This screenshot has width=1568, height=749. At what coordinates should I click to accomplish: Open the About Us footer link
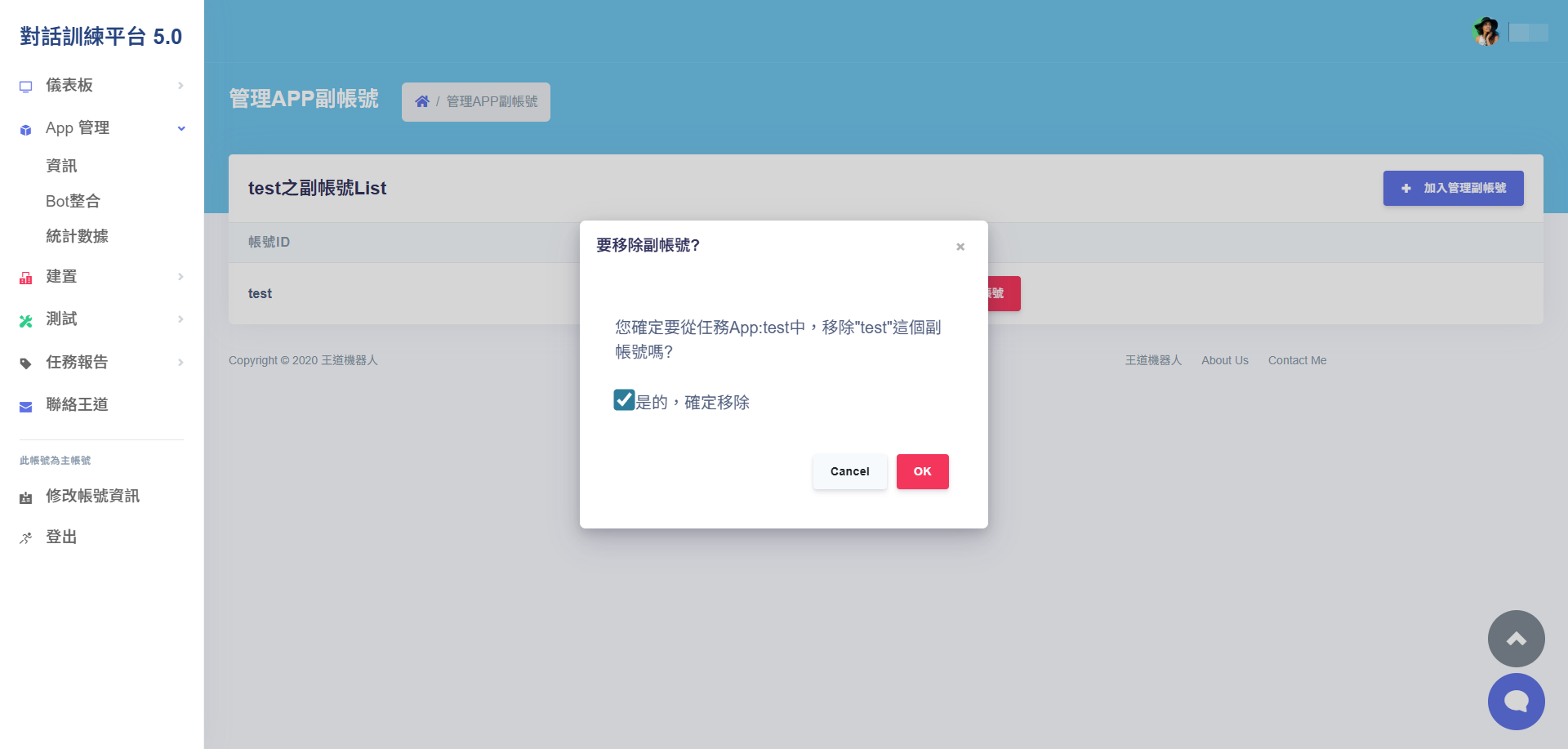[1225, 360]
